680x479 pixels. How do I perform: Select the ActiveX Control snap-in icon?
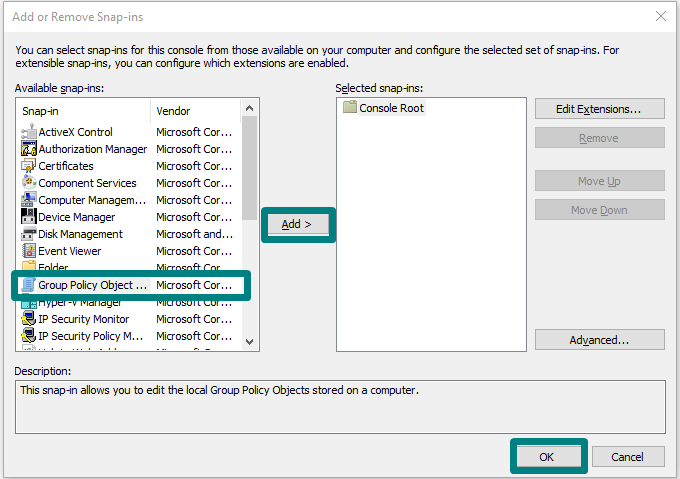(30, 132)
